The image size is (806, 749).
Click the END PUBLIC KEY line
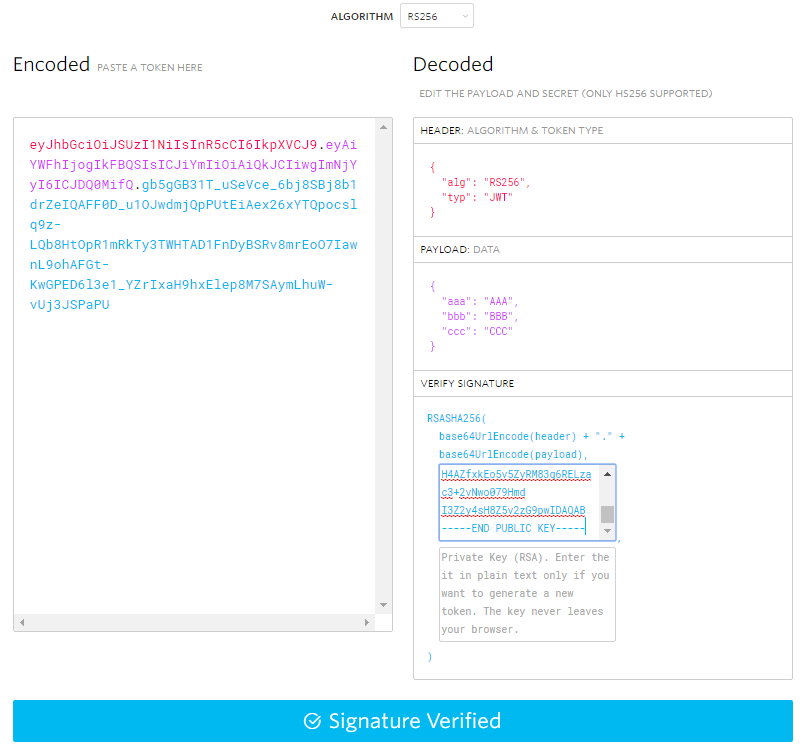(x=513, y=528)
